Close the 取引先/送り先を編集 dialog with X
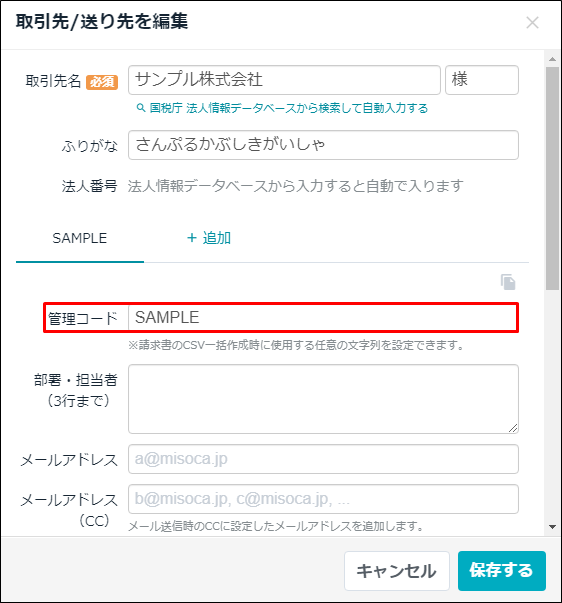562x603 pixels. click(532, 23)
